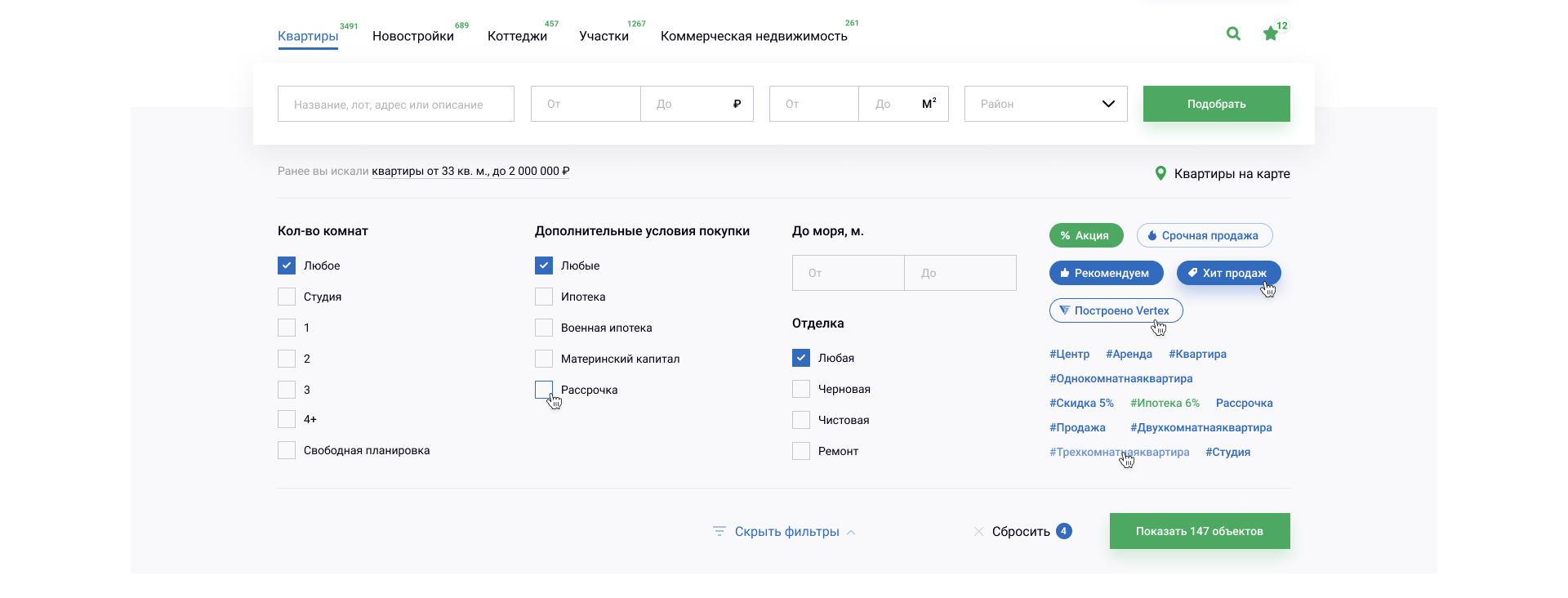Select the Срочная продажа flame tag
The height and width of the screenshot is (598, 1568).
click(1204, 235)
